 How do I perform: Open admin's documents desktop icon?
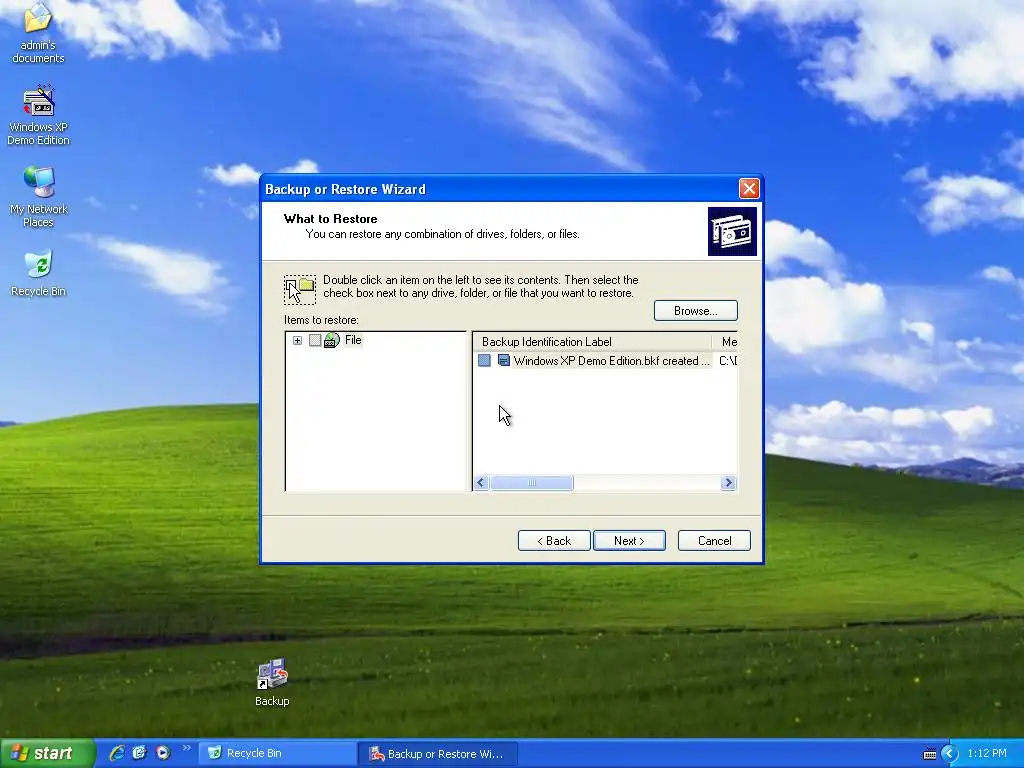tap(38, 33)
